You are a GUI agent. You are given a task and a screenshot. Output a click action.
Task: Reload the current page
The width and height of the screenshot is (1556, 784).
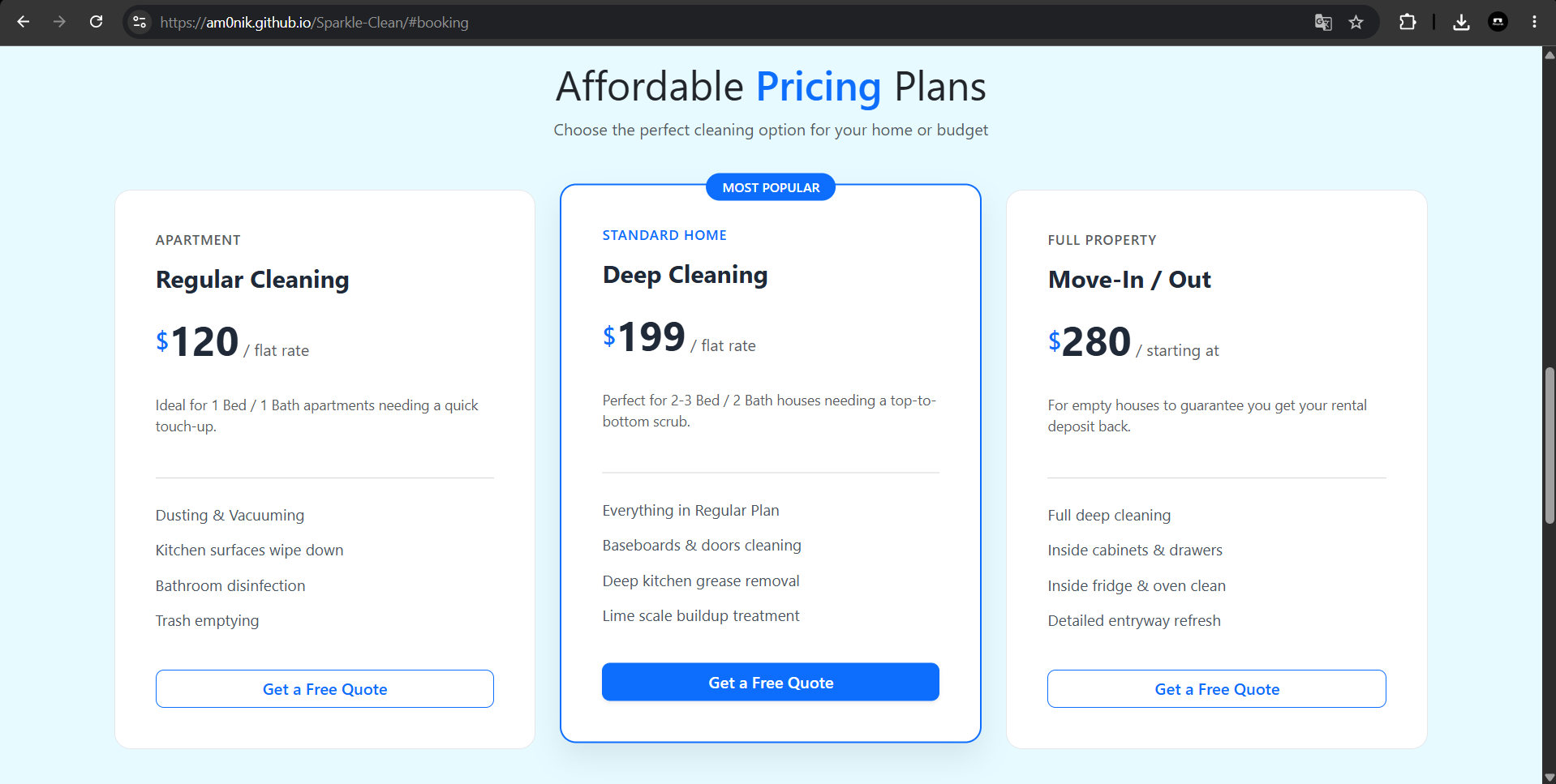(96, 22)
